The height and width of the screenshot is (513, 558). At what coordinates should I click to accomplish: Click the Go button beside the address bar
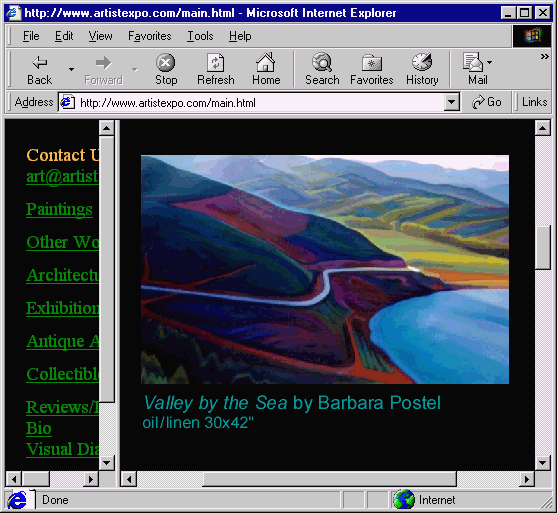pos(486,102)
